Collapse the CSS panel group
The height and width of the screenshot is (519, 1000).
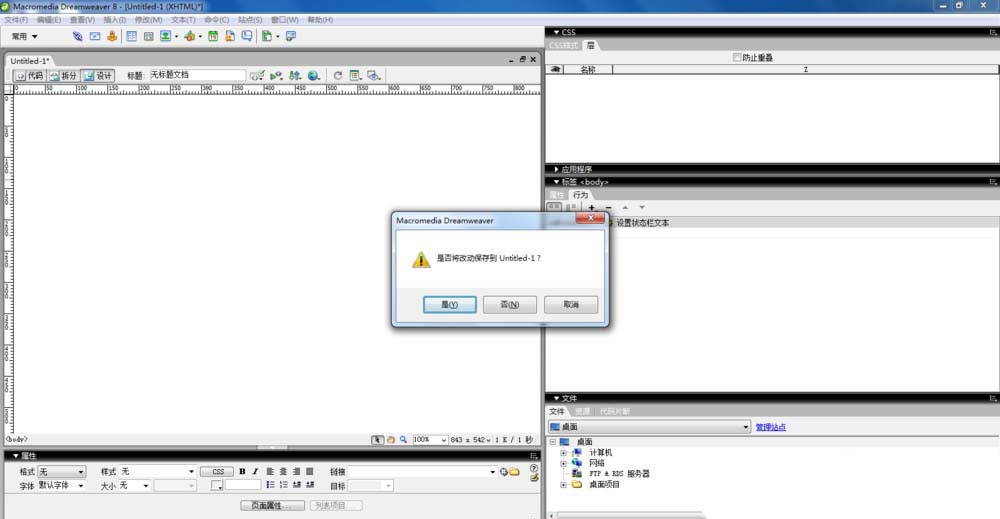tap(556, 32)
